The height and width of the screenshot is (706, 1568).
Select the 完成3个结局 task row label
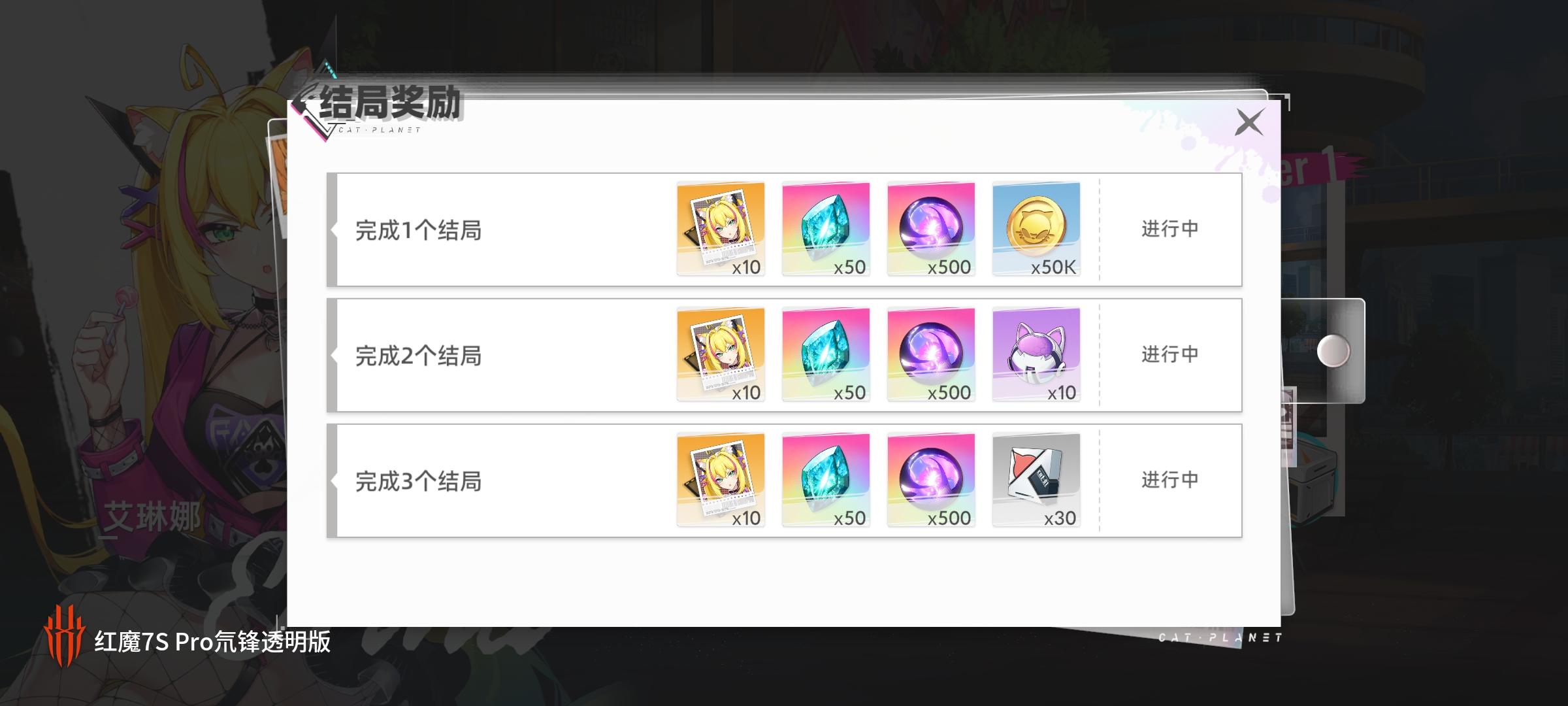click(x=418, y=481)
